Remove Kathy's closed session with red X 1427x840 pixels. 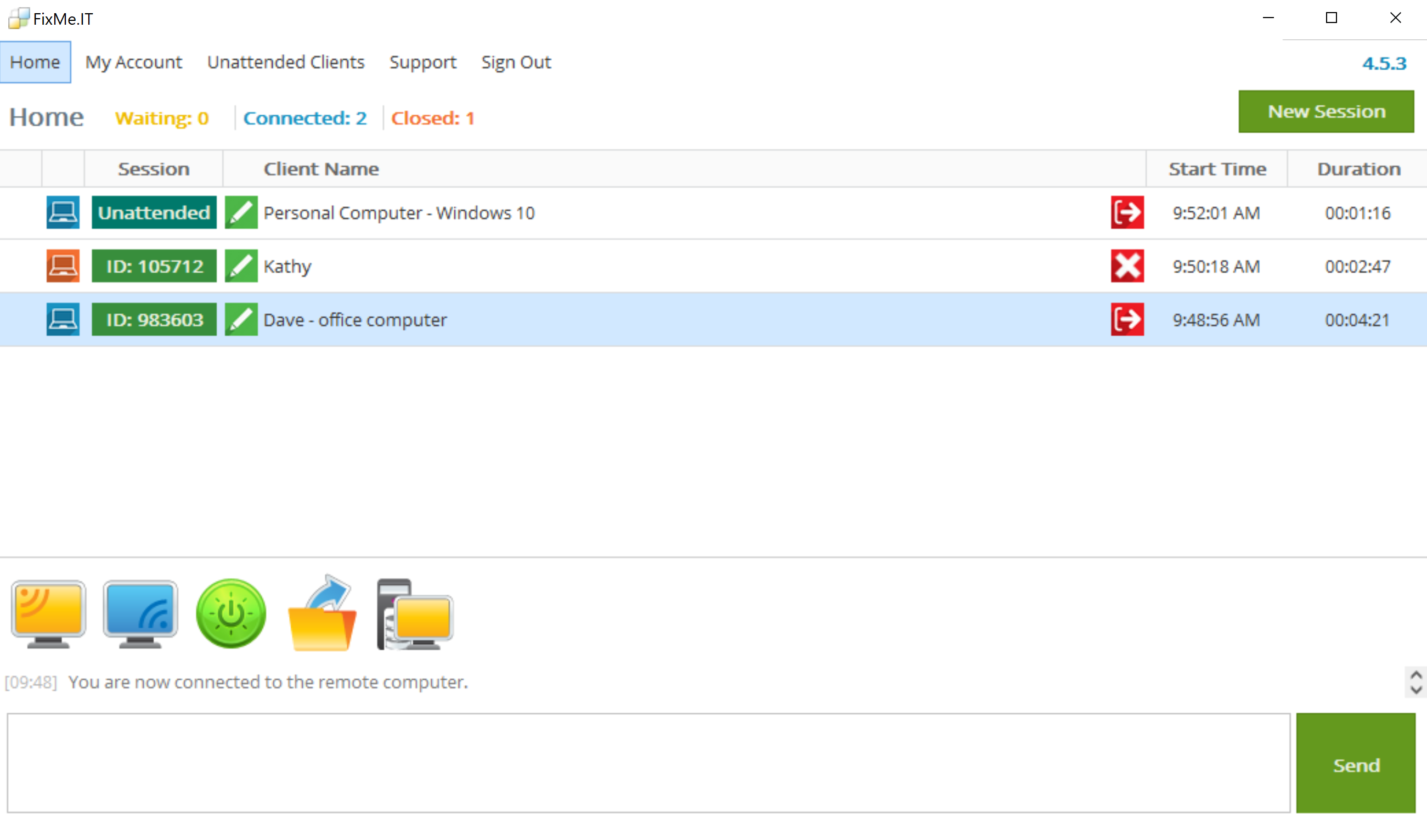(x=1127, y=266)
